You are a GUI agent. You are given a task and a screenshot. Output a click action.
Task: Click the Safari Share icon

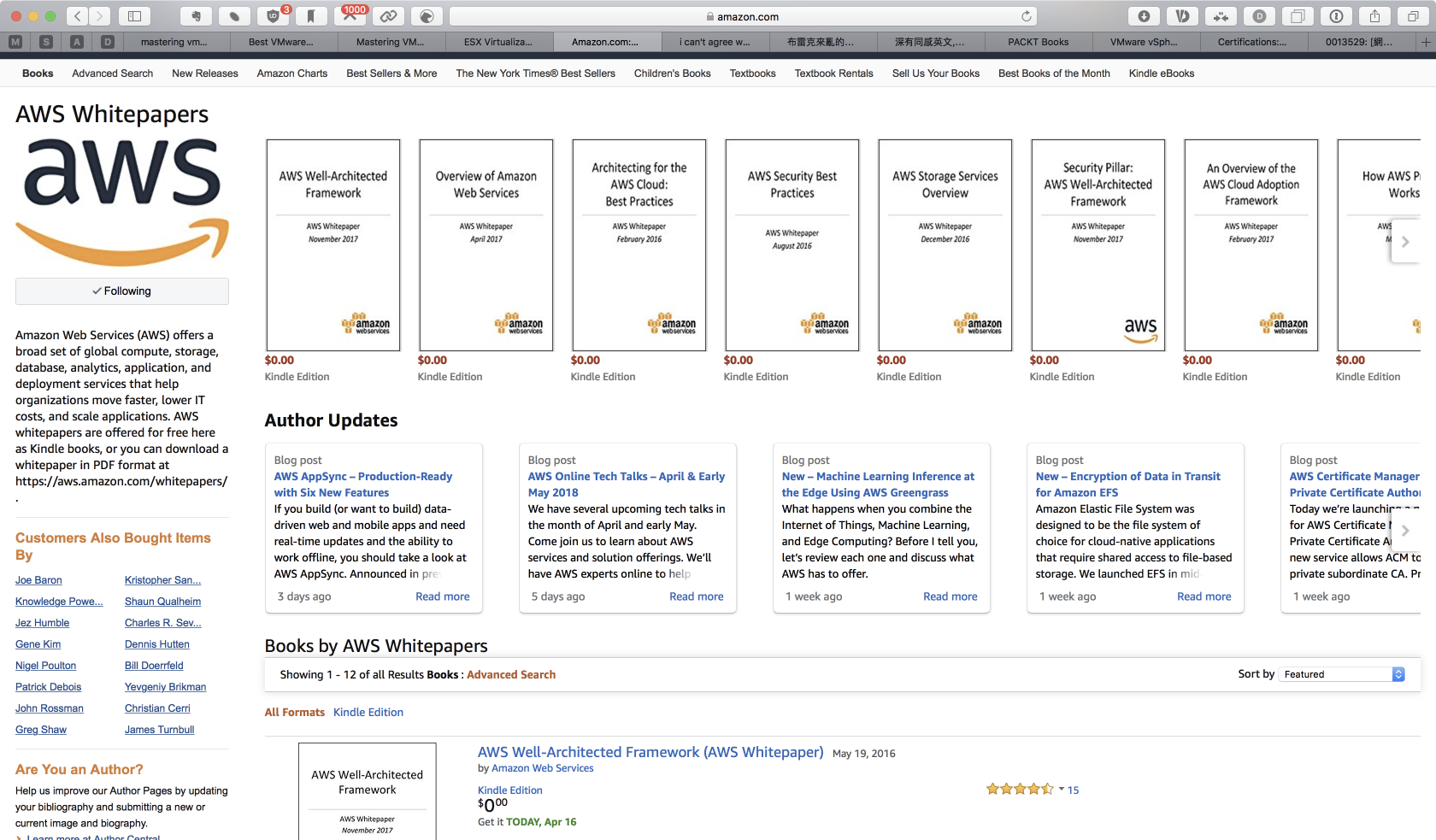[x=1374, y=16]
